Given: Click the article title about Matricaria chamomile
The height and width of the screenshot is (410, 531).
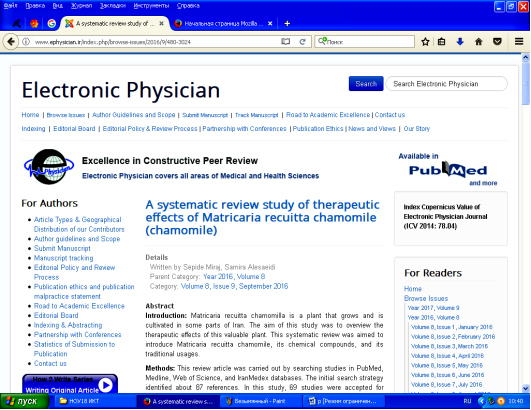Looking at the screenshot, I should pos(262,217).
